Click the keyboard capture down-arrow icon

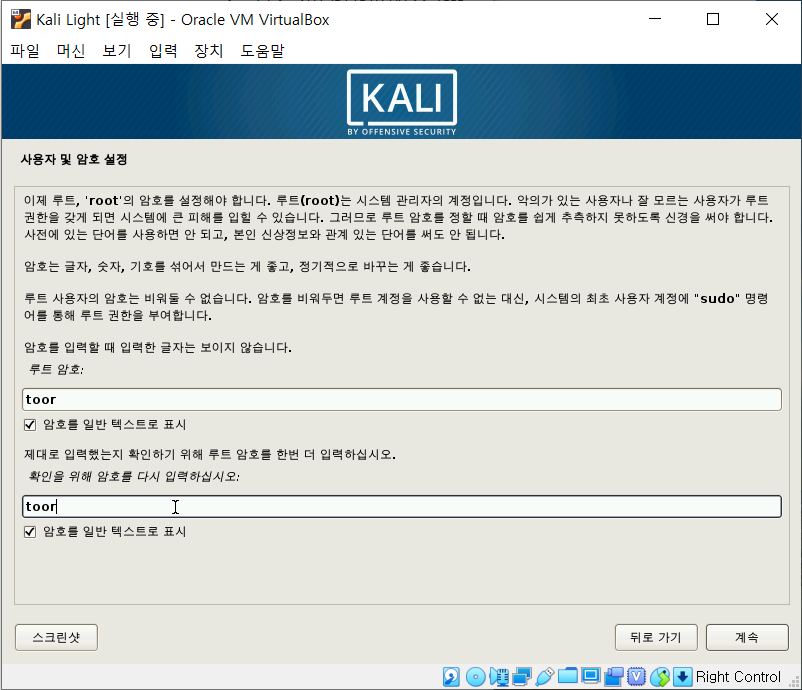682,677
